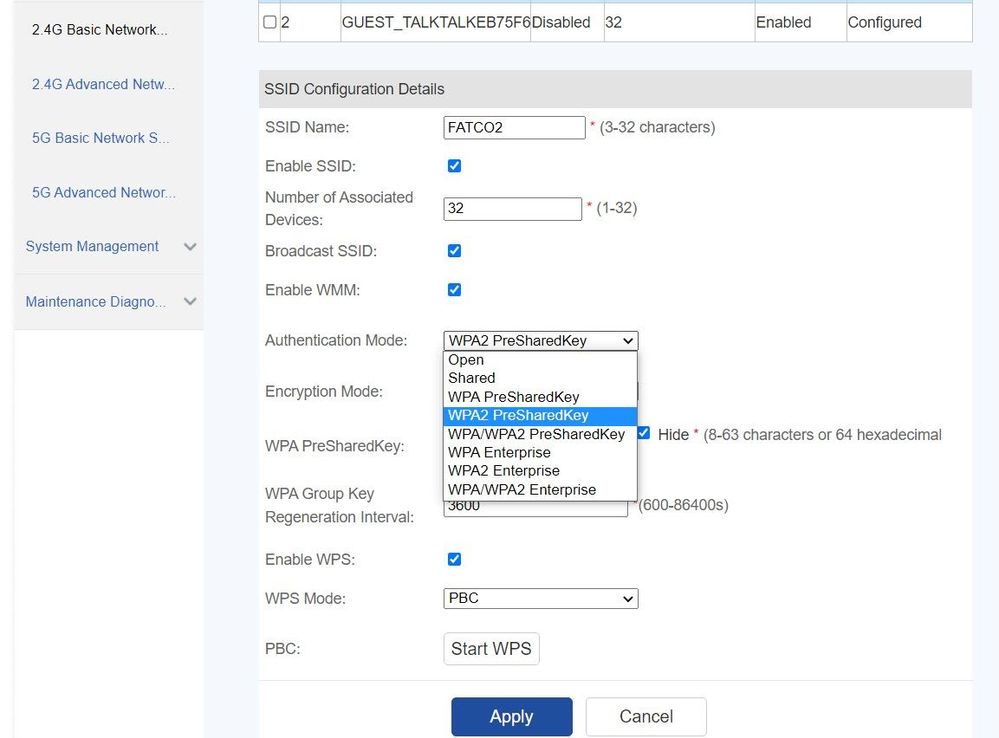999x738 pixels.
Task: Disable the Enable SSID checkbox
Action: 454,165
